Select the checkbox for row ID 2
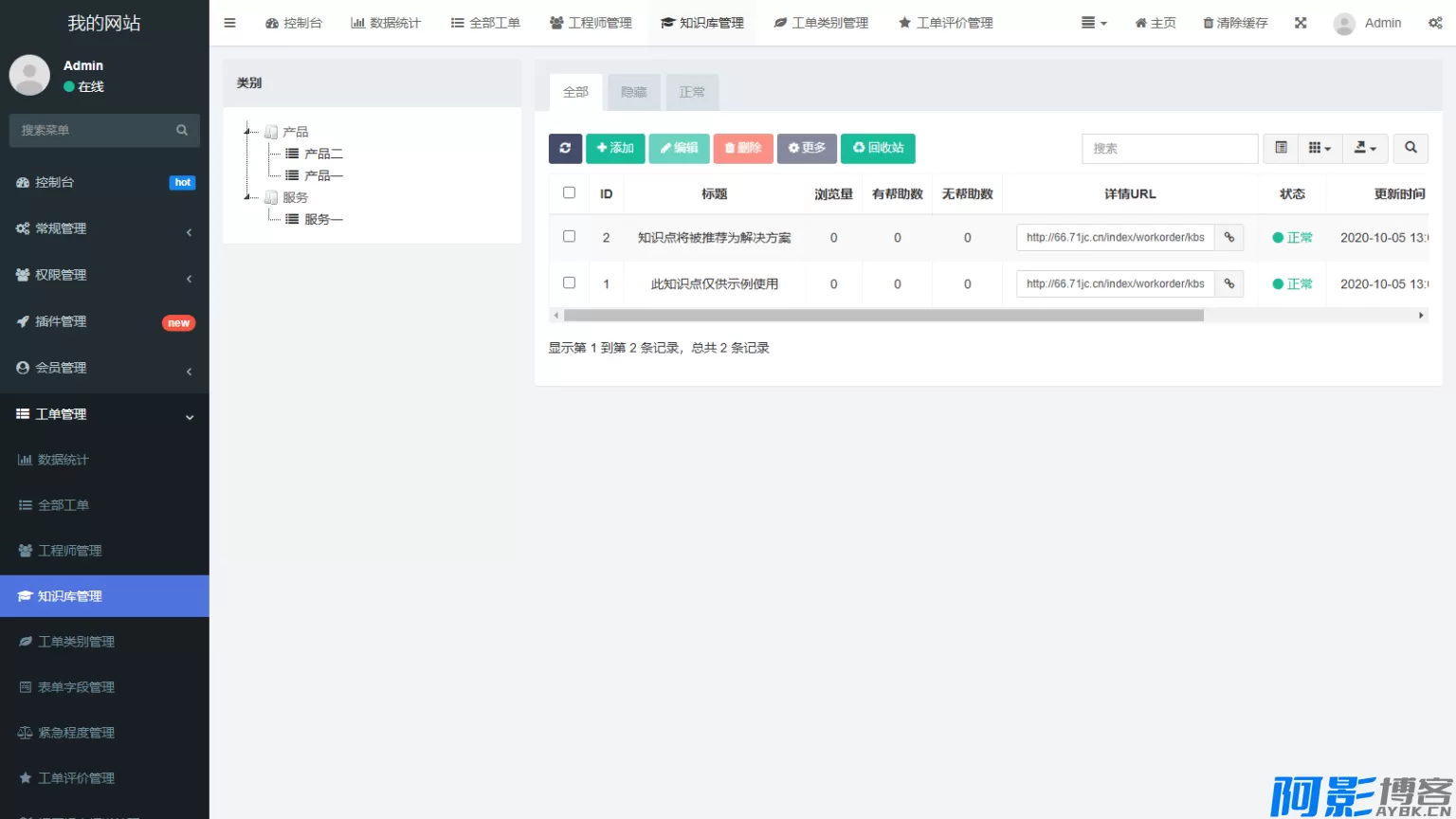This screenshot has width=1456, height=819. tap(569, 236)
